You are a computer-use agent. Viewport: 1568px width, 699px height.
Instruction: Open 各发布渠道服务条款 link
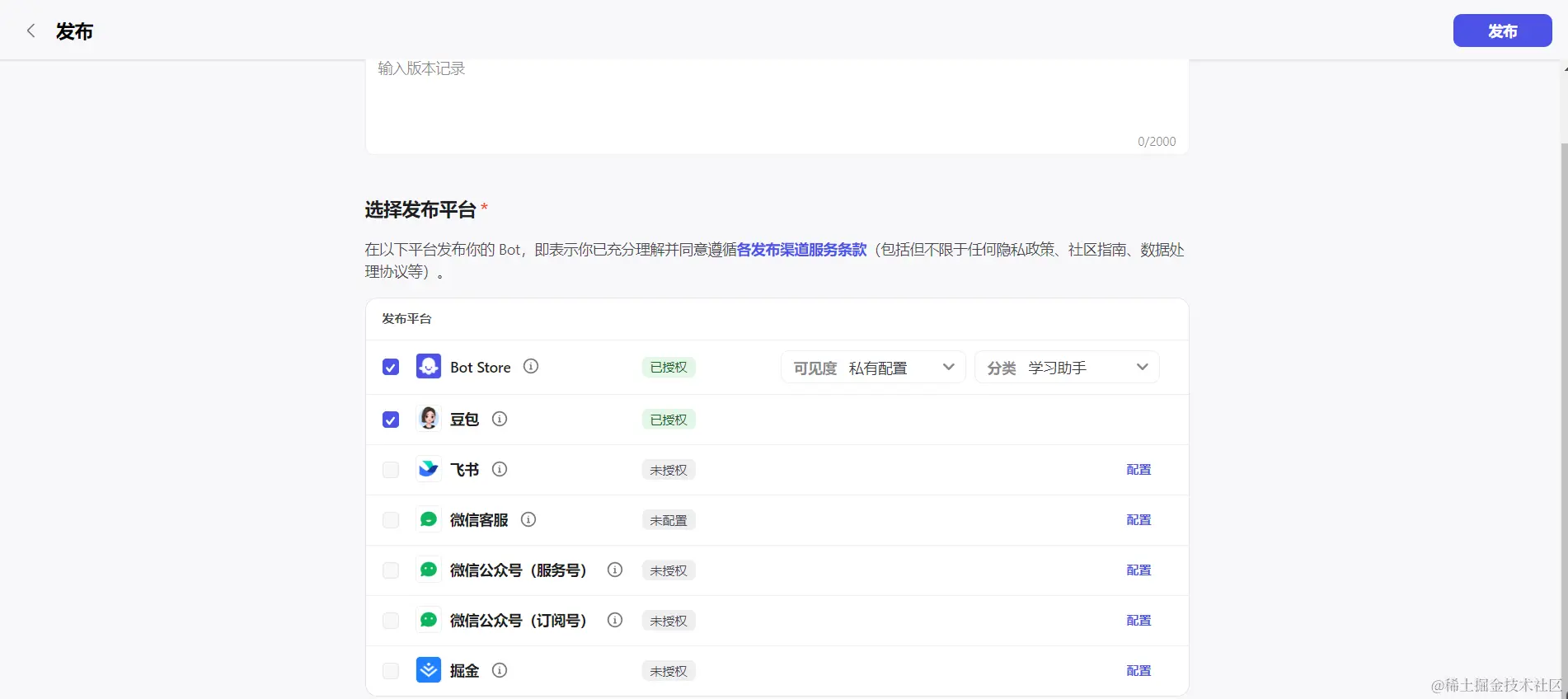(801, 250)
